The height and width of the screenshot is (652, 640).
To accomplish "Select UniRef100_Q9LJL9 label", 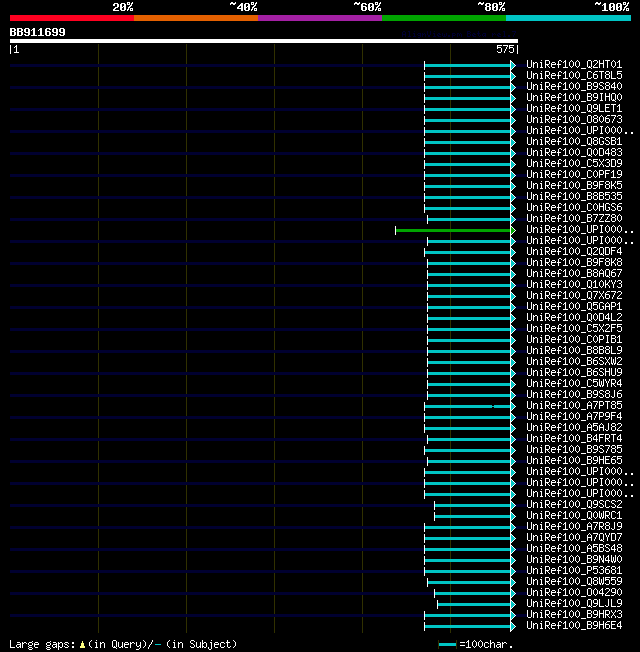I will 574,603.
